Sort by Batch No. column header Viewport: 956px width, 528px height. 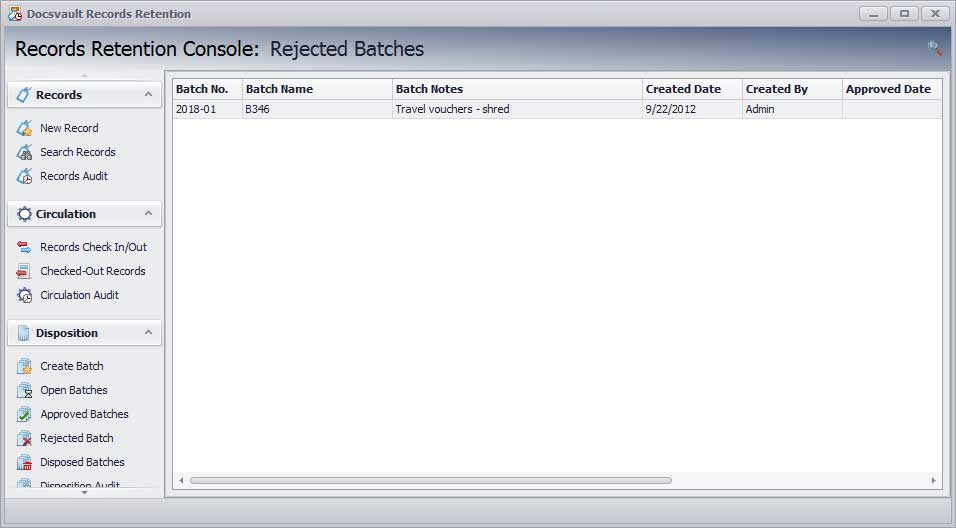207,89
